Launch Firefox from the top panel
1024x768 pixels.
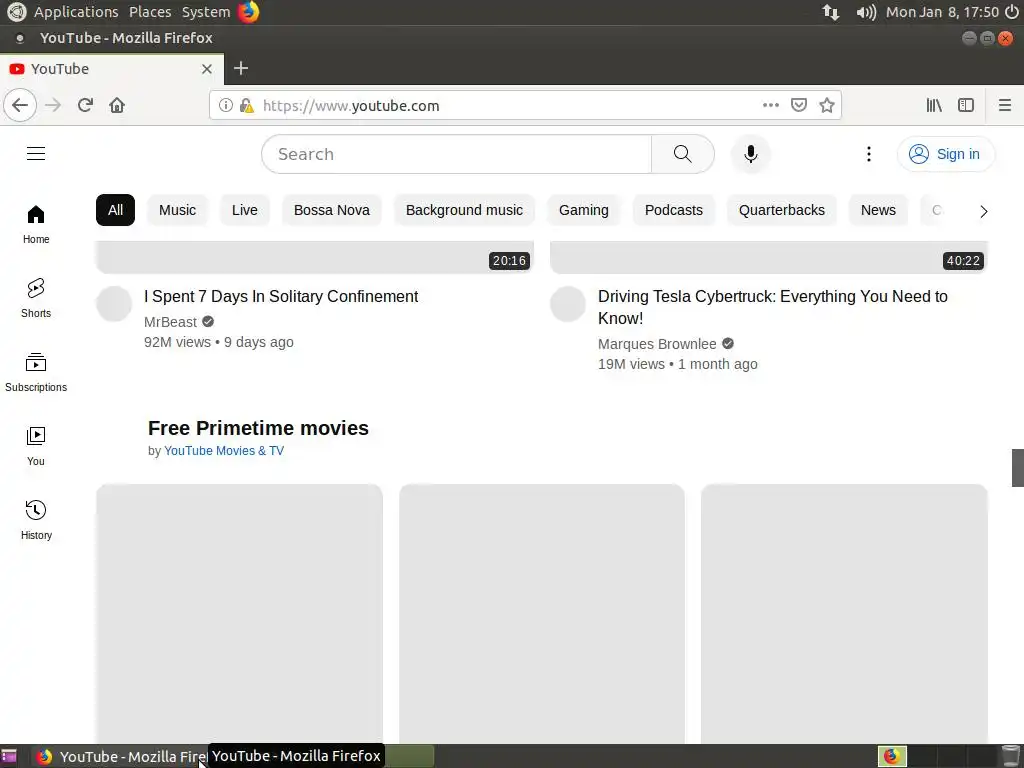tap(248, 12)
